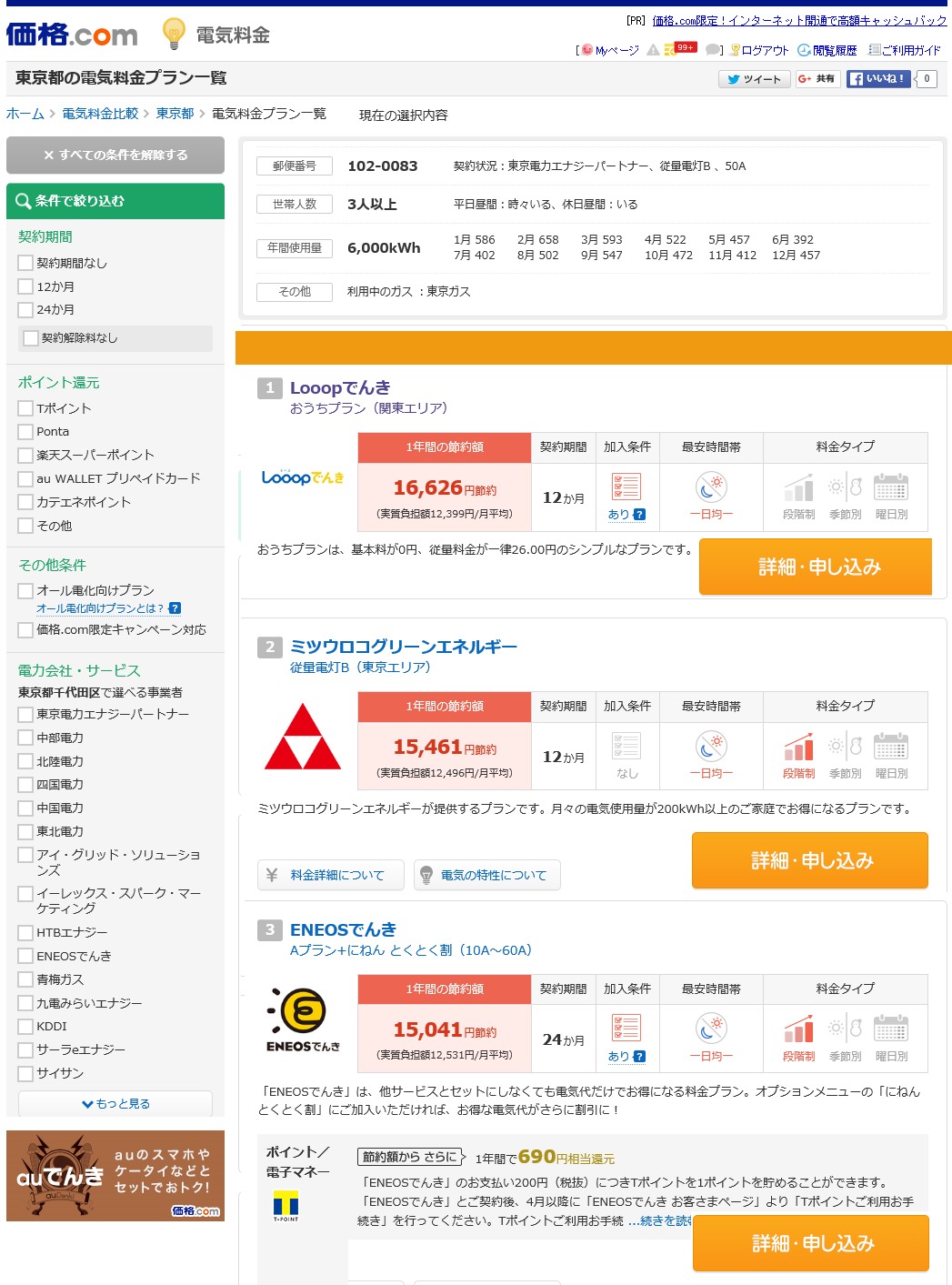The height and width of the screenshot is (1285, 952).
Task: Click the Facebook いいね! button
Action: [x=879, y=79]
